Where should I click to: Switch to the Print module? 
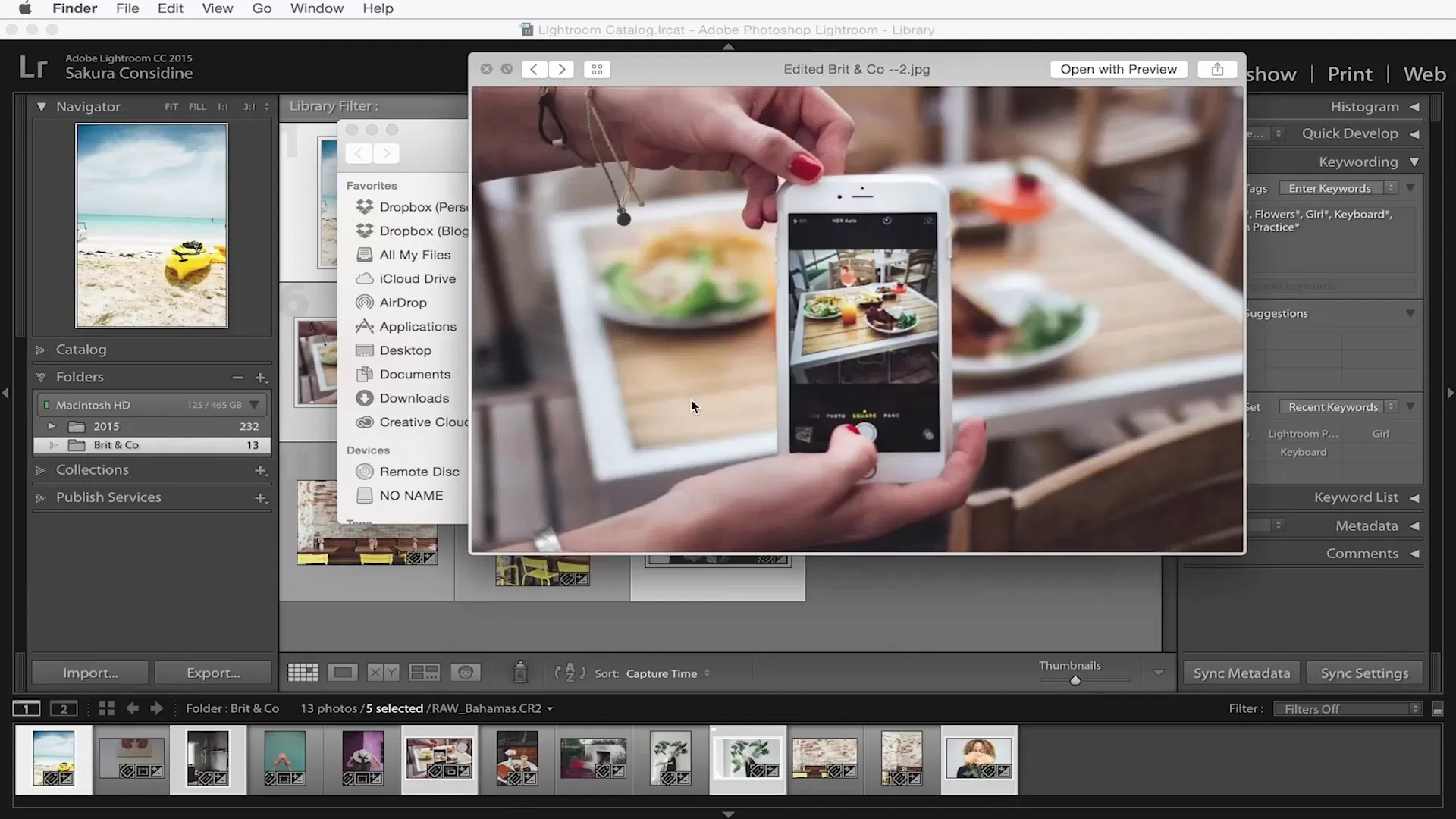(x=1349, y=74)
